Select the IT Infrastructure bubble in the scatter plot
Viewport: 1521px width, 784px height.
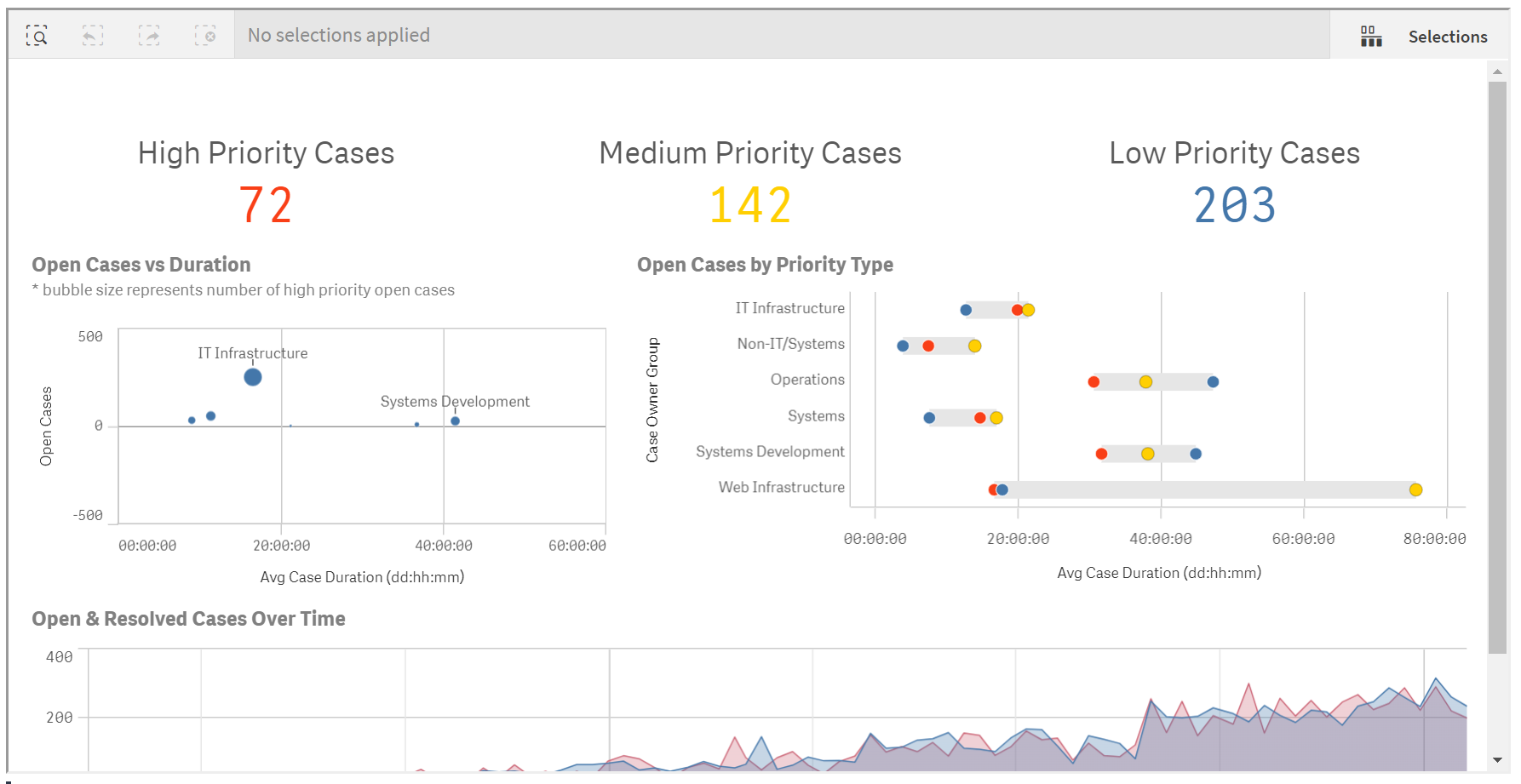(252, 375)
